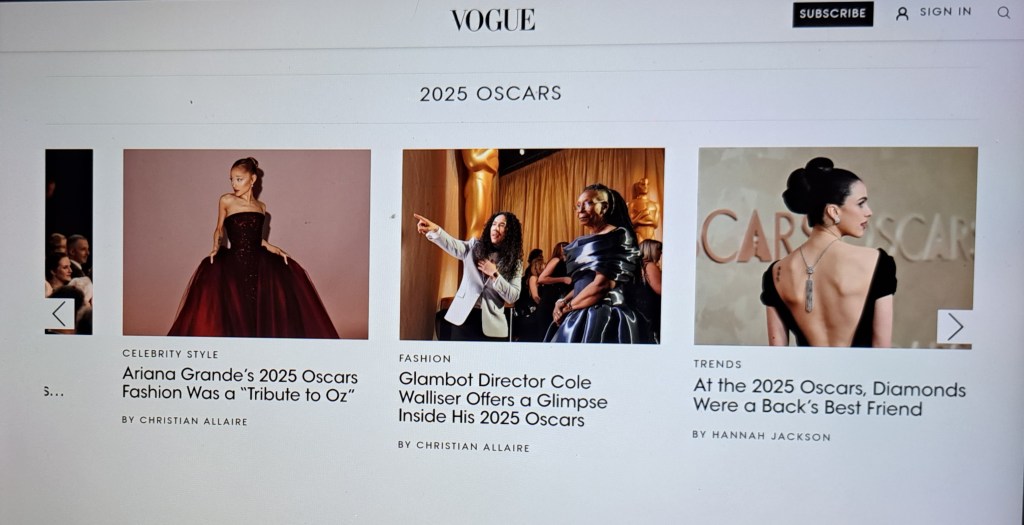
Task: Advance carousel with the right arrow
Action: 955,326
